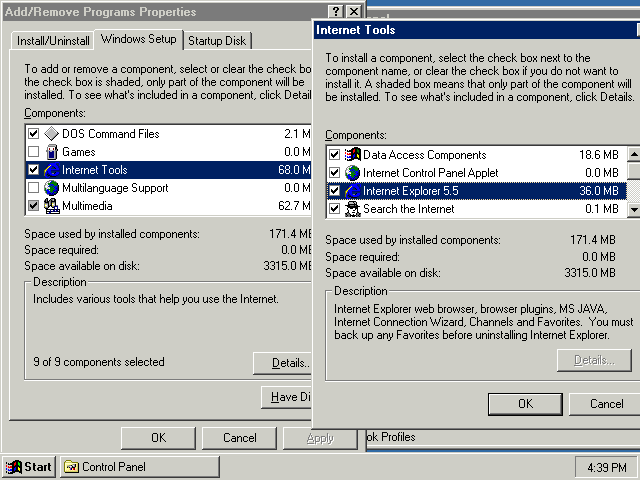Viewport: 640px width, 480px height.
Task: Click Details button in Windows Setup tab
Action: (x=282, y=363)
